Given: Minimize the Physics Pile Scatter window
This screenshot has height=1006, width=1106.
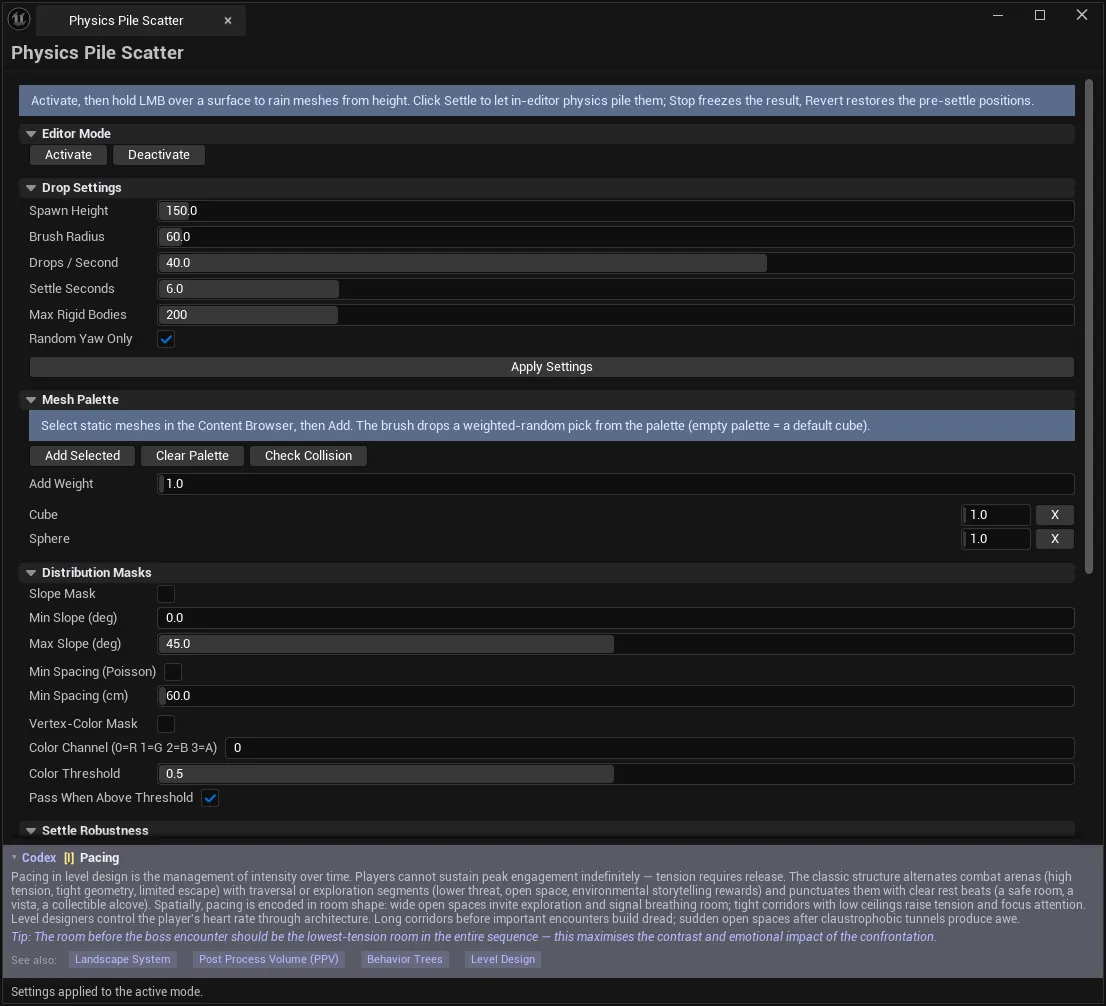Looking at the screenshot, I should point(998,15).
